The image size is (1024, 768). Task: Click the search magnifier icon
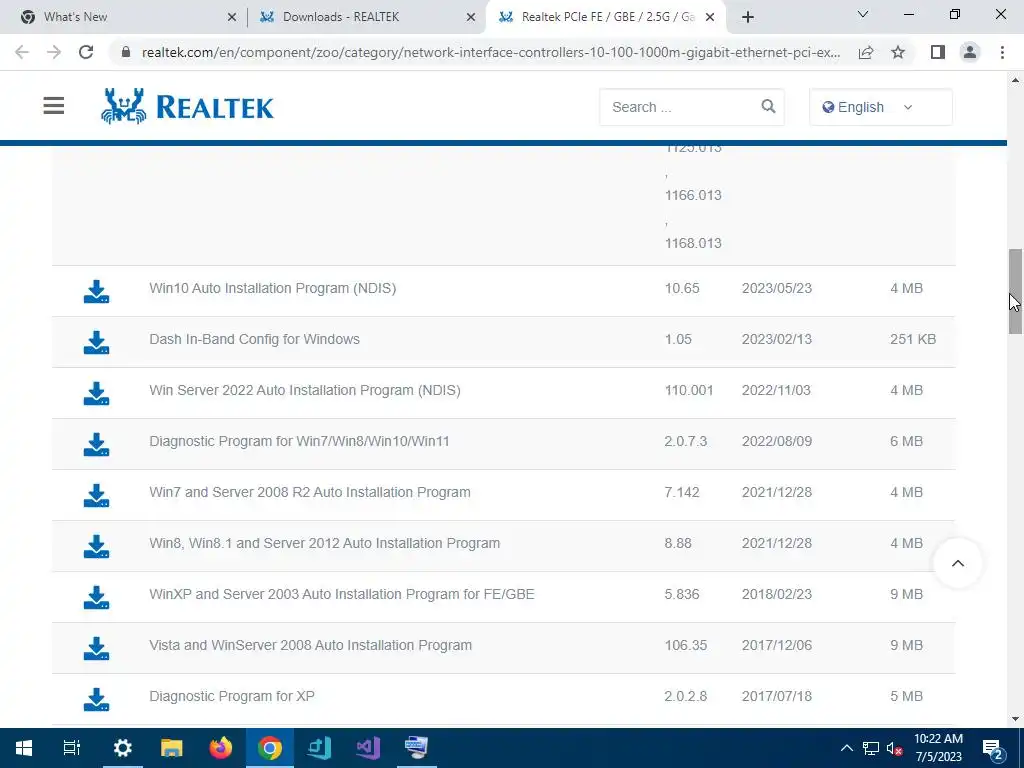tap(768, 106)
